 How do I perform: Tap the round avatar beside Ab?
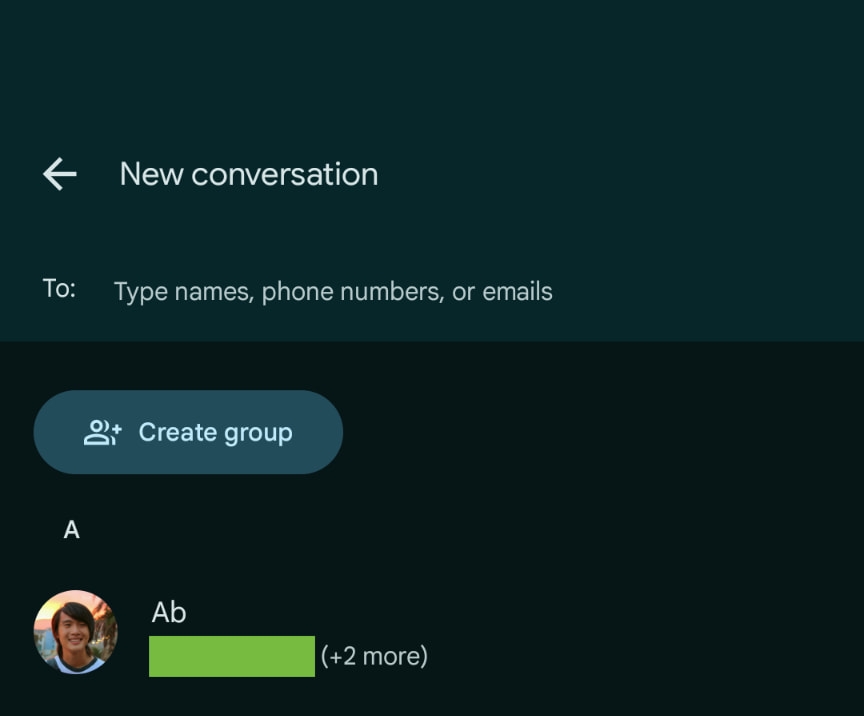(x=76, y=632)
